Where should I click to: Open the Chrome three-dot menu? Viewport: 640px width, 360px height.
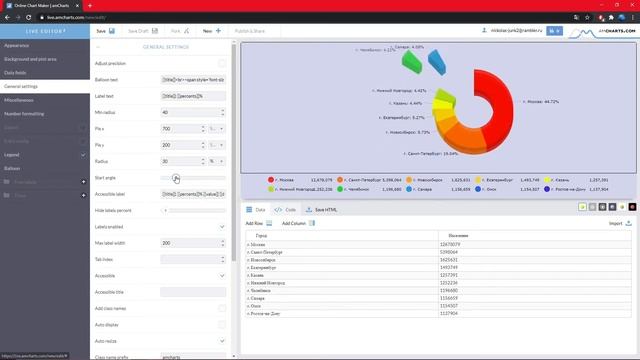(x=633, y=18)
